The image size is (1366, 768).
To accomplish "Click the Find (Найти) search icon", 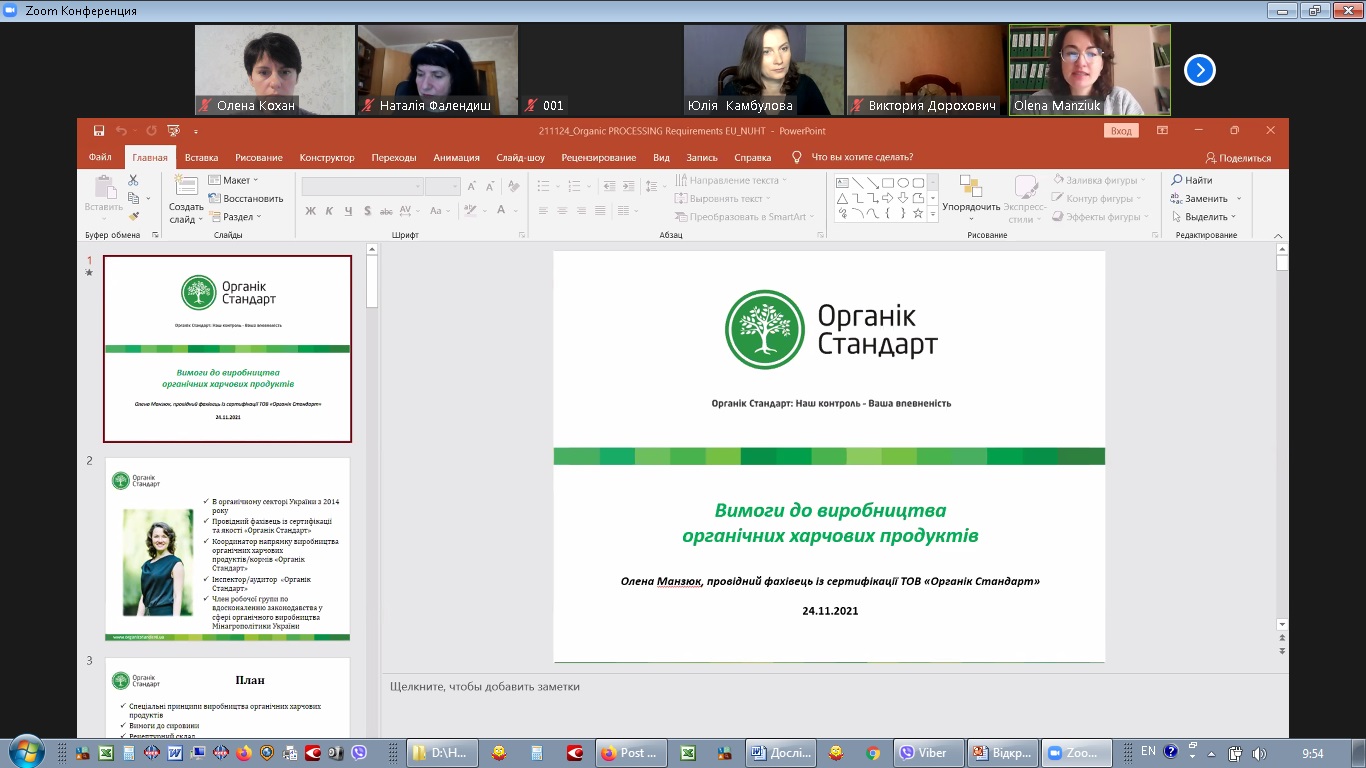I will click(1177, 180).
